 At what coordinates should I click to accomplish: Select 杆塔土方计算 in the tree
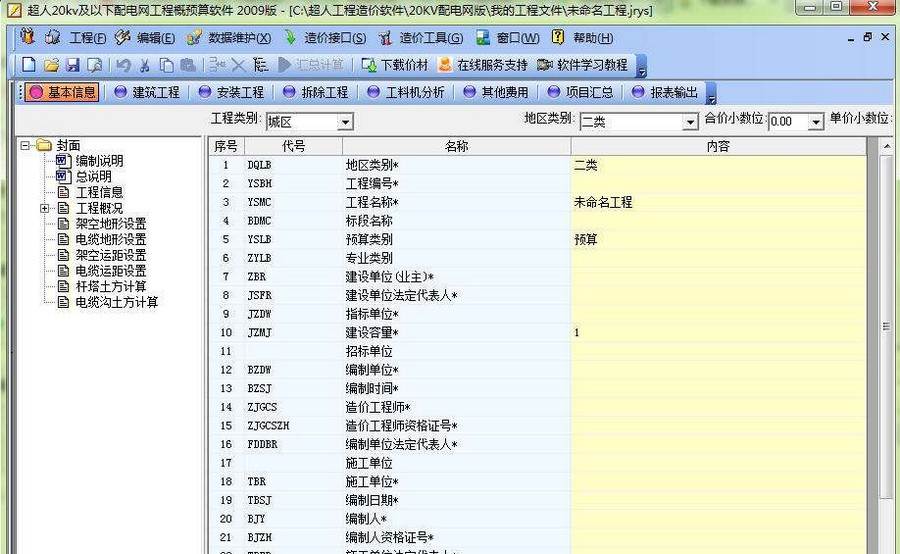(111, 286)
